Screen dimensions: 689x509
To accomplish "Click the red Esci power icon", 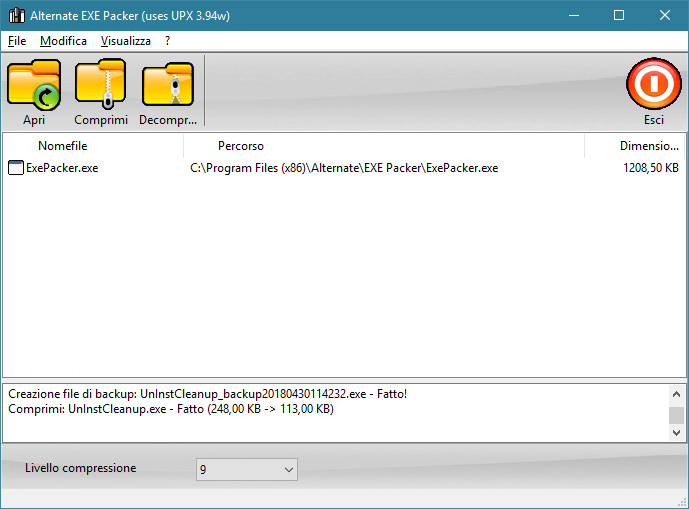I will [x=653, y=85].
